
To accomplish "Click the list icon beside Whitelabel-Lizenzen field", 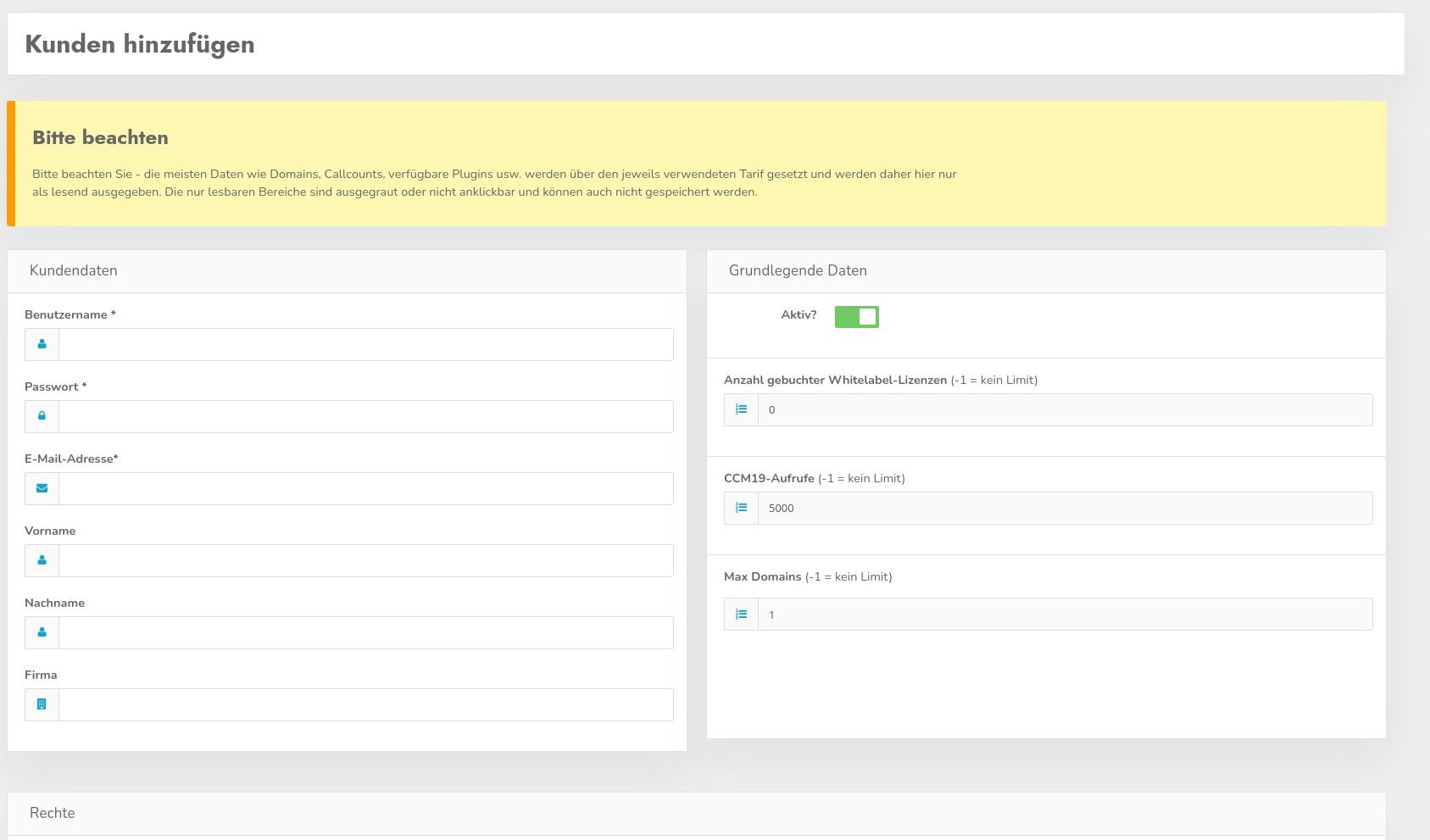I will click(741, 409).
